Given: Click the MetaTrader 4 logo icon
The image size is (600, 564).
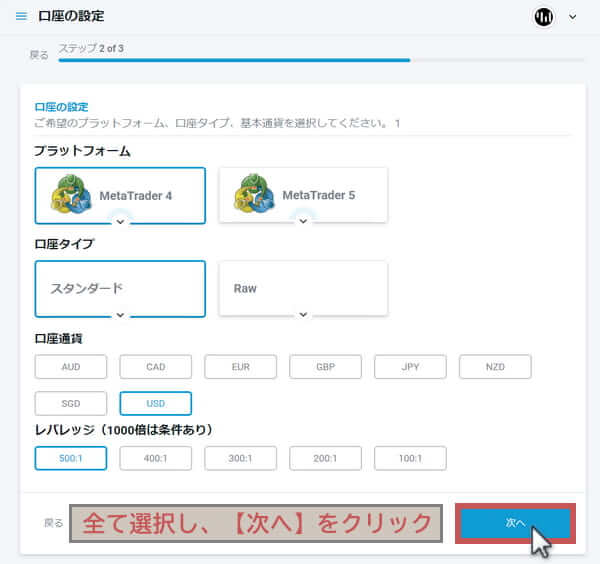Looking at the screenshot, I should 71,194.
